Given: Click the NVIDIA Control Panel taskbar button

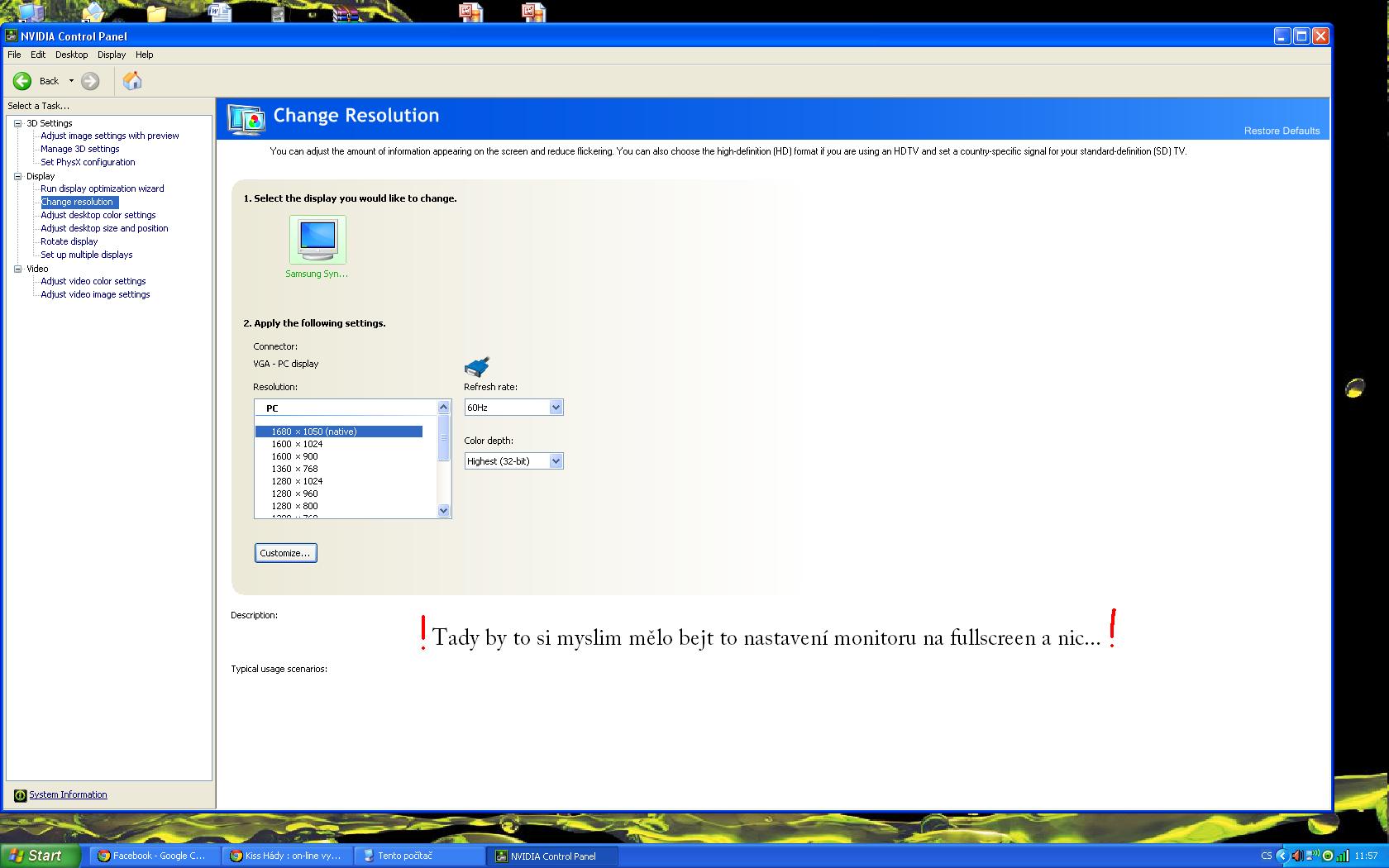Looking at the screenshot, I should [554, 856].
